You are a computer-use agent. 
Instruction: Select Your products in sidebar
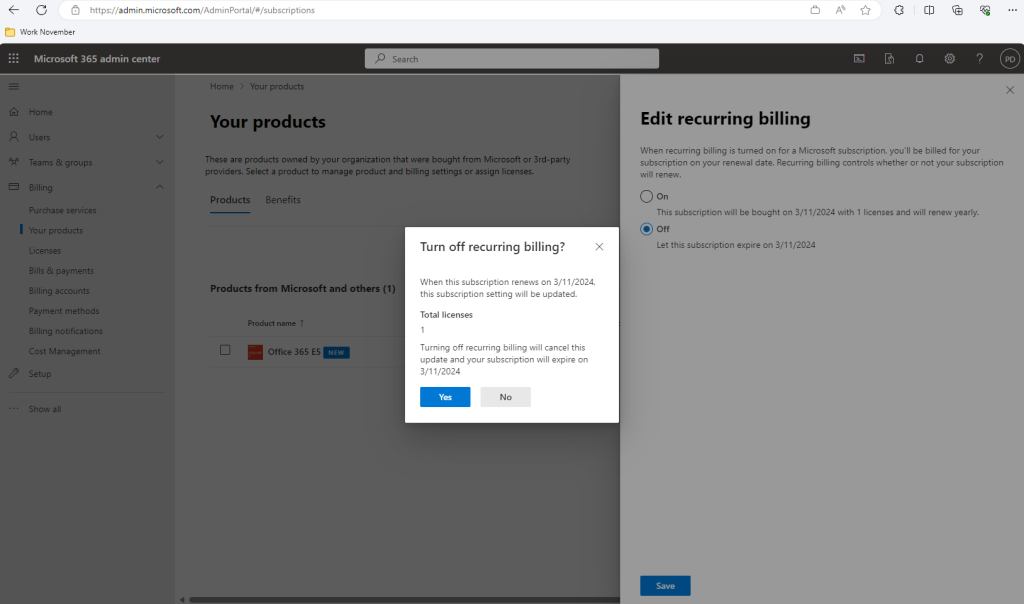pyautogui.click(x=56, y=230)
